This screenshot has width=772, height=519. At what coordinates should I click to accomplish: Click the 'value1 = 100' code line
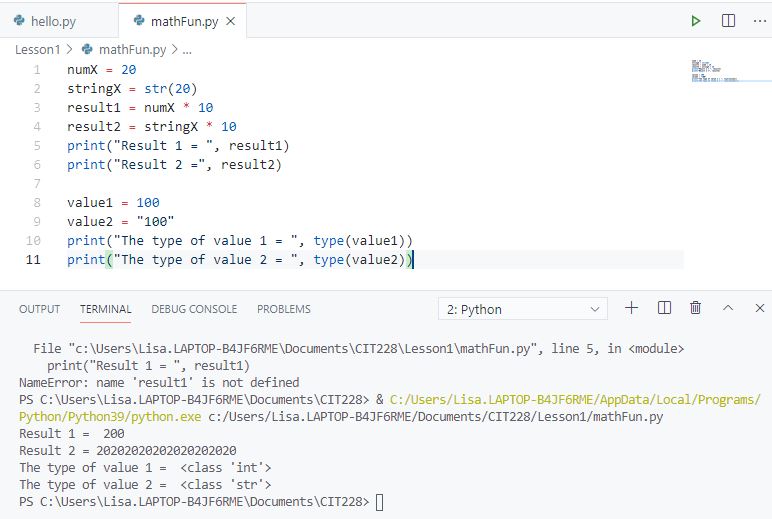pos(113,203)
